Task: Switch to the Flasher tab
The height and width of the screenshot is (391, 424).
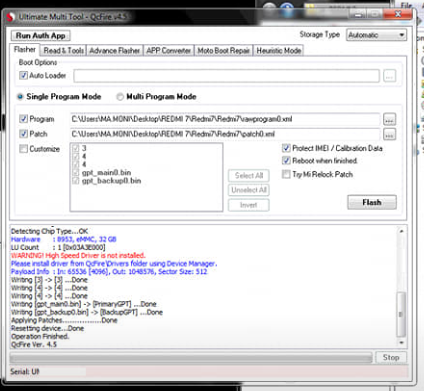Action: 25,50
